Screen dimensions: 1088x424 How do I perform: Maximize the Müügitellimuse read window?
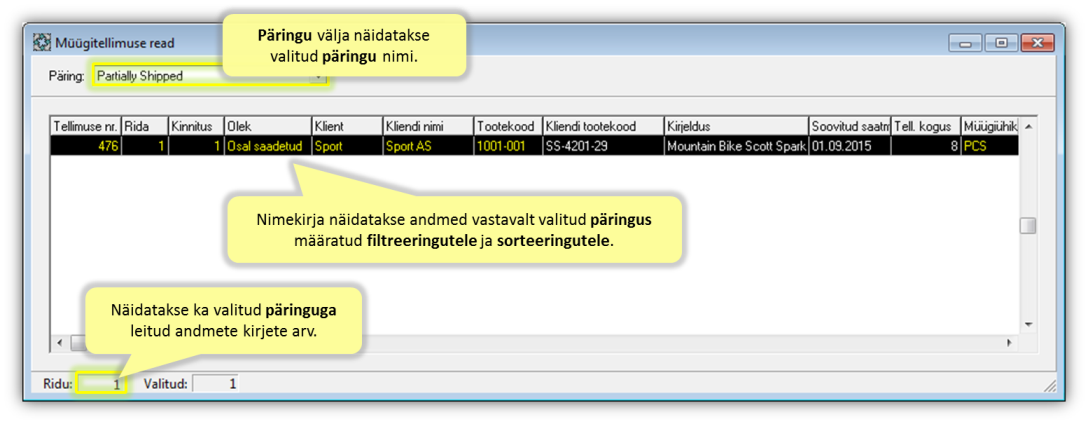[999, 43]
